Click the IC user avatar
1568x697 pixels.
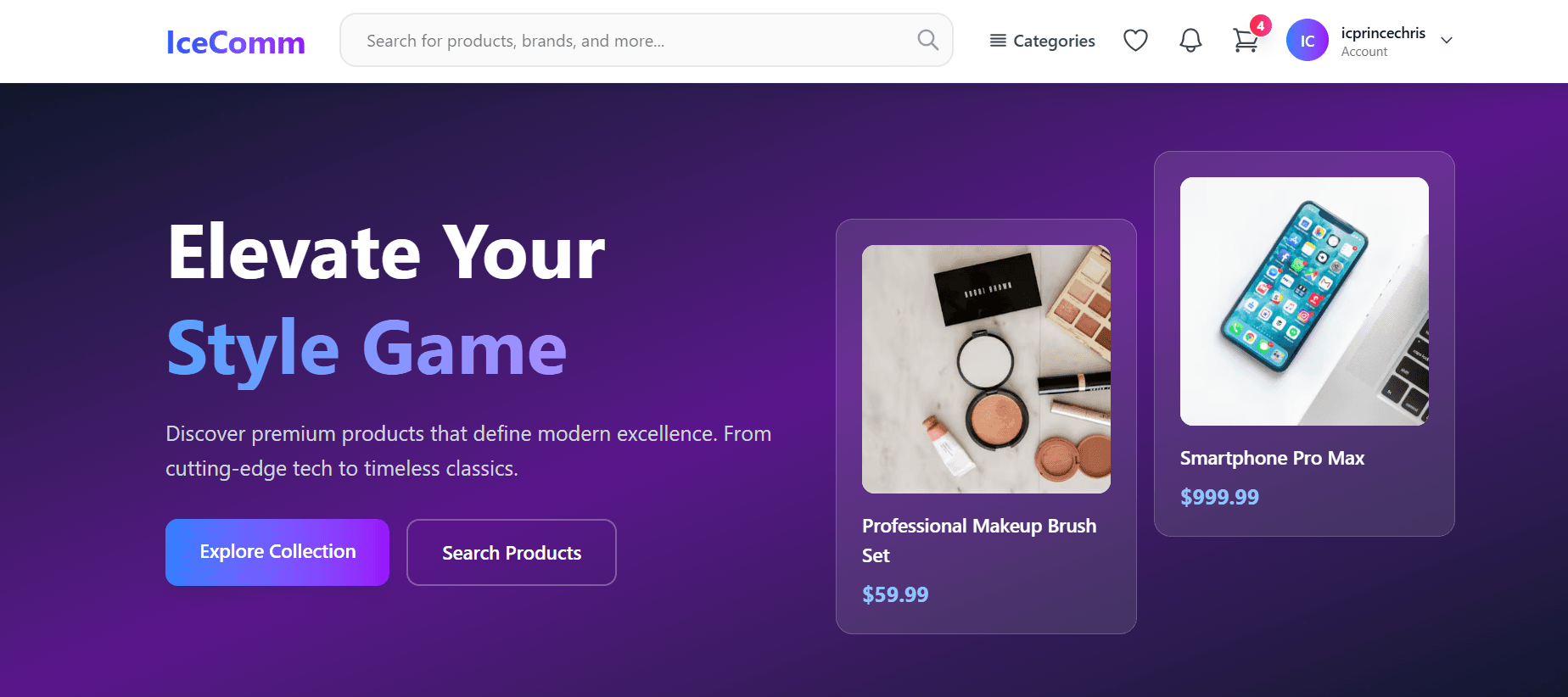coord(1307,41)
